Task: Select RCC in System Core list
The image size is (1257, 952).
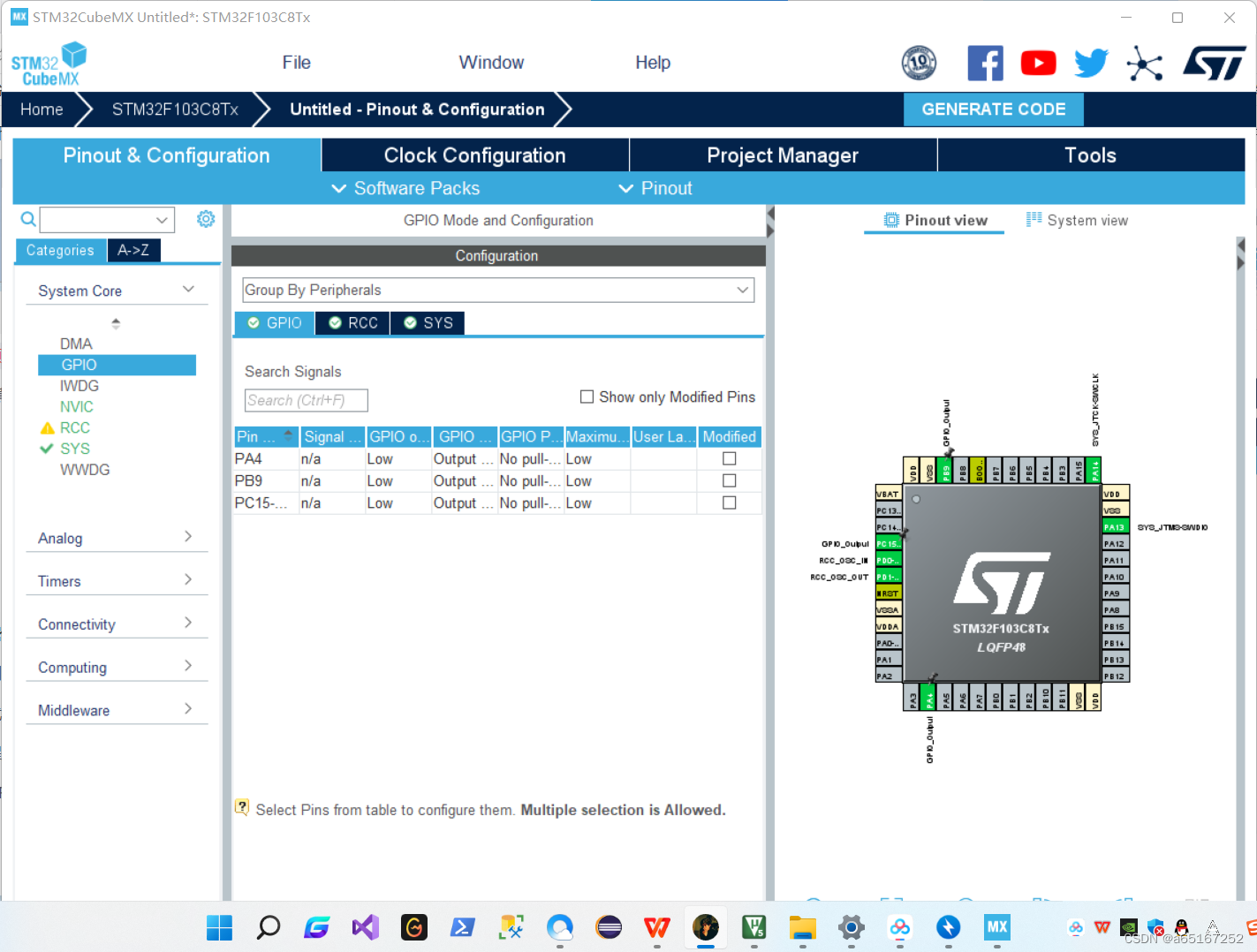Action: pyautogui.click(x=75, y=427)
